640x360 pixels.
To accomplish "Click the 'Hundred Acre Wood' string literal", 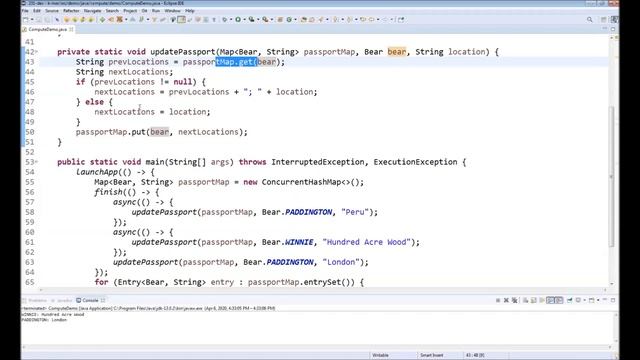I will click(367, 242).
